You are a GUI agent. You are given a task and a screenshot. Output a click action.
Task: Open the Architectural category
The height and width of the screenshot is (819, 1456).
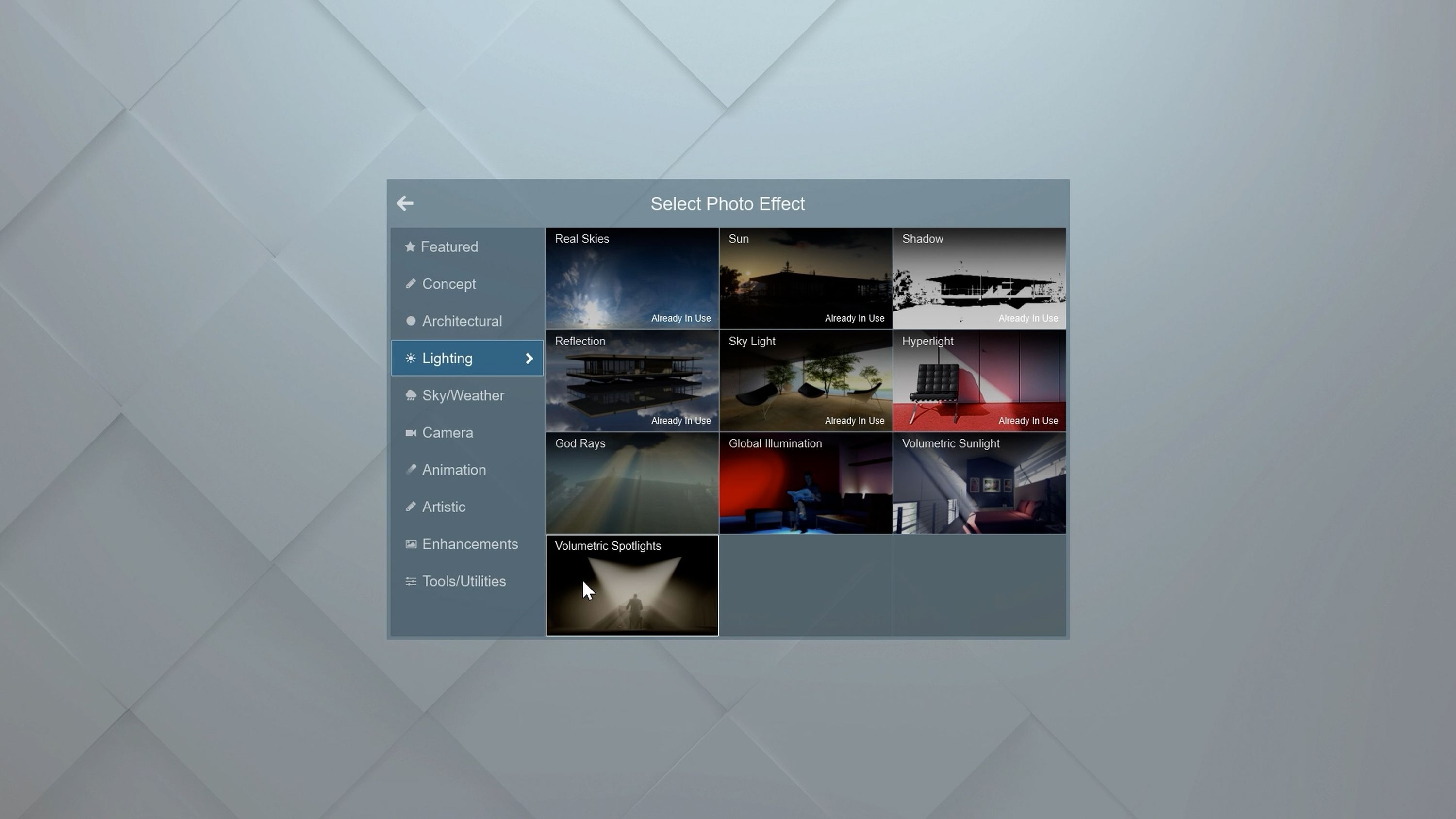tap(467, 321)
